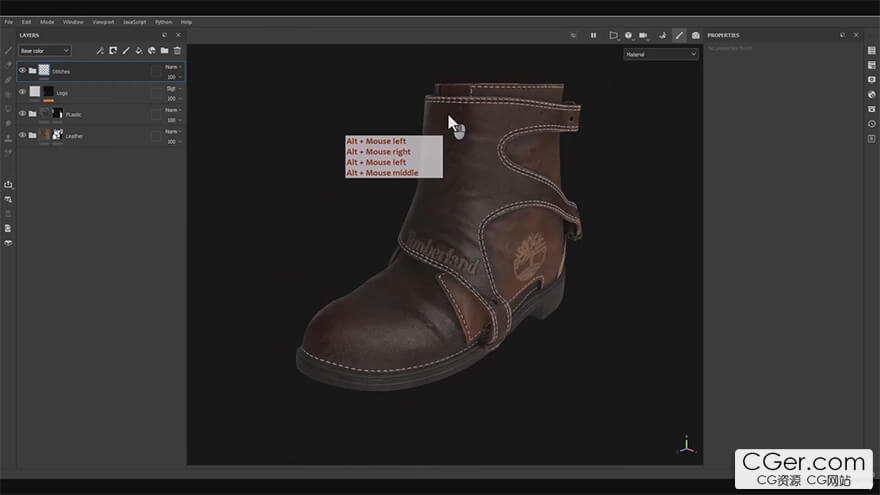Open the Material viewport mode dropdown

click(661, 54)
